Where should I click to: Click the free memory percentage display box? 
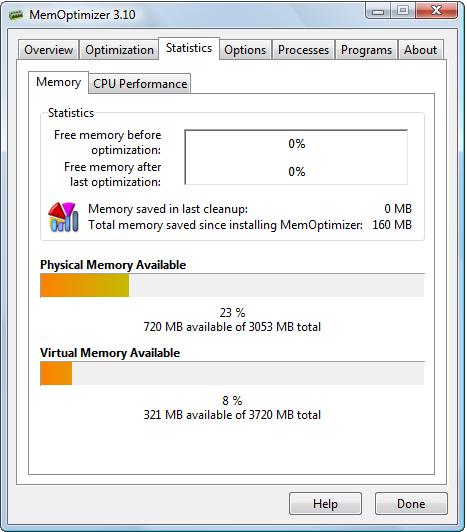click(x=296, y=157)
